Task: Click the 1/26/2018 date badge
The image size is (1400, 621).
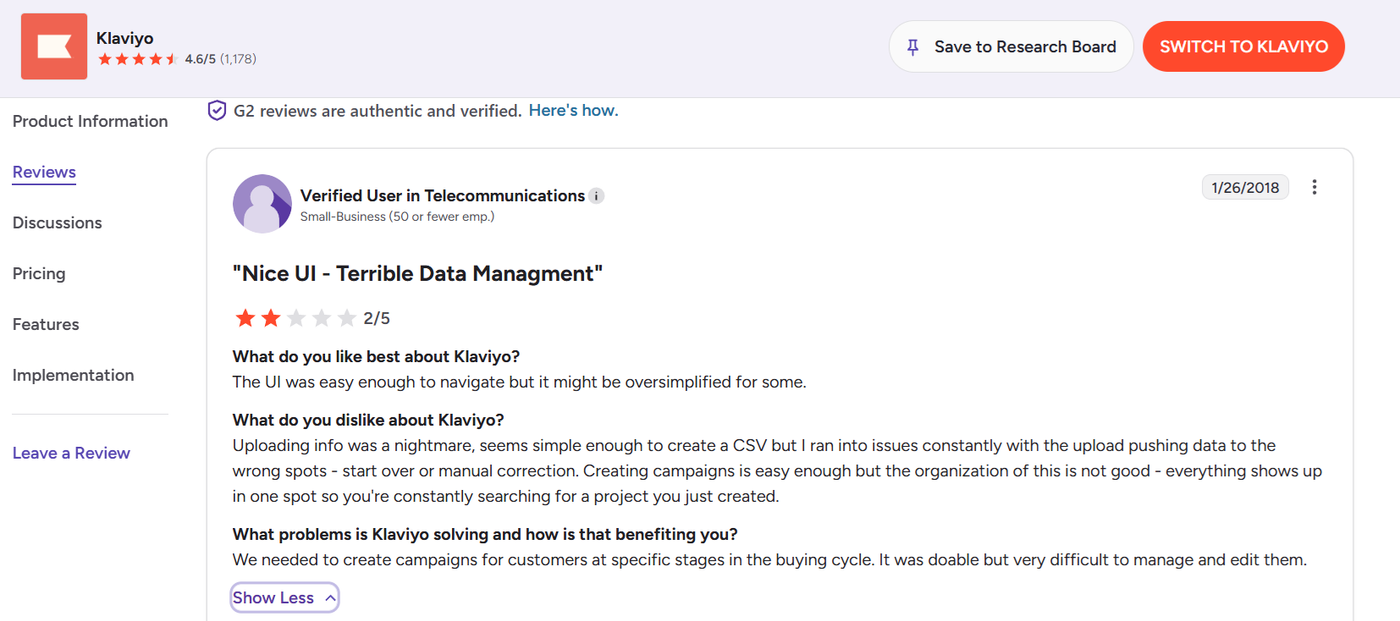Action: point(1245,187)
